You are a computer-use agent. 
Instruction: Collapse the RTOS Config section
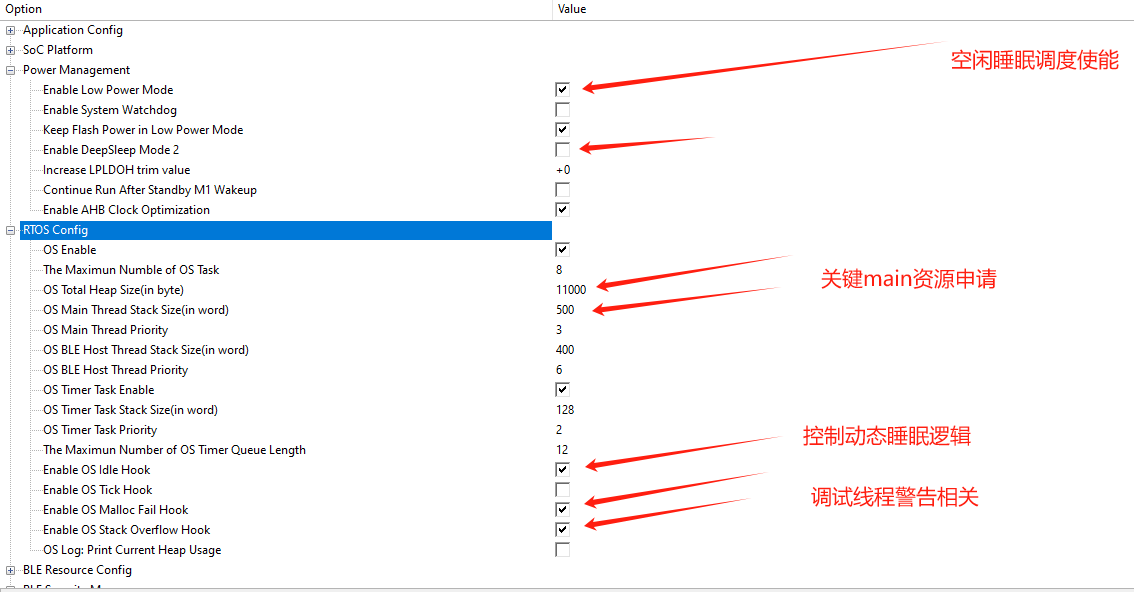click(10, 231)
